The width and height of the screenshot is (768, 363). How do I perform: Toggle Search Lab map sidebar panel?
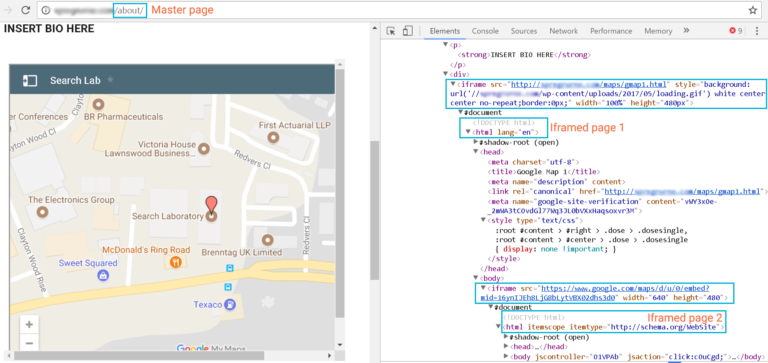(x=30, y=80)
